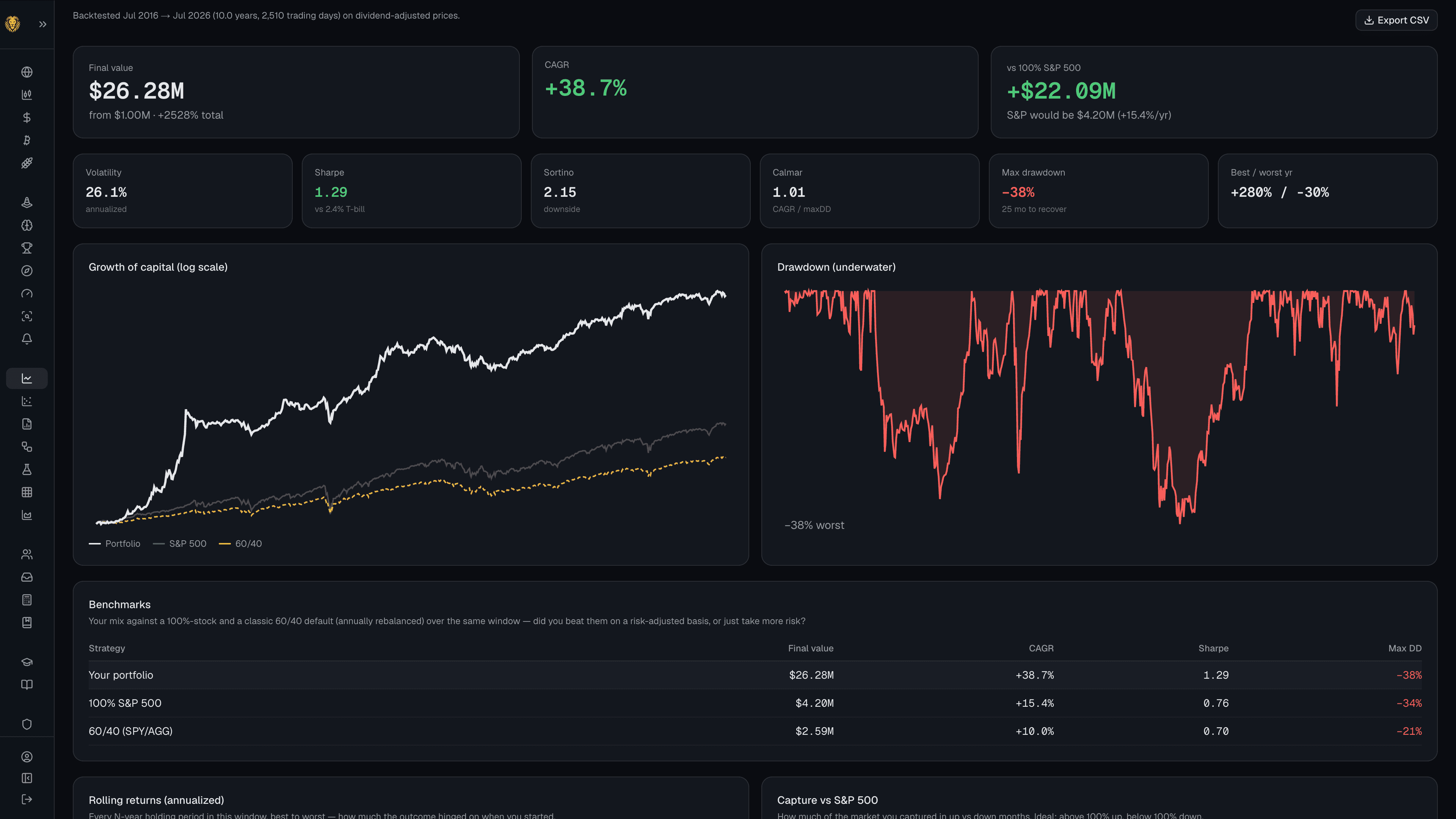
Task: Open the scan search icon
Action: (x=27, y=316)
